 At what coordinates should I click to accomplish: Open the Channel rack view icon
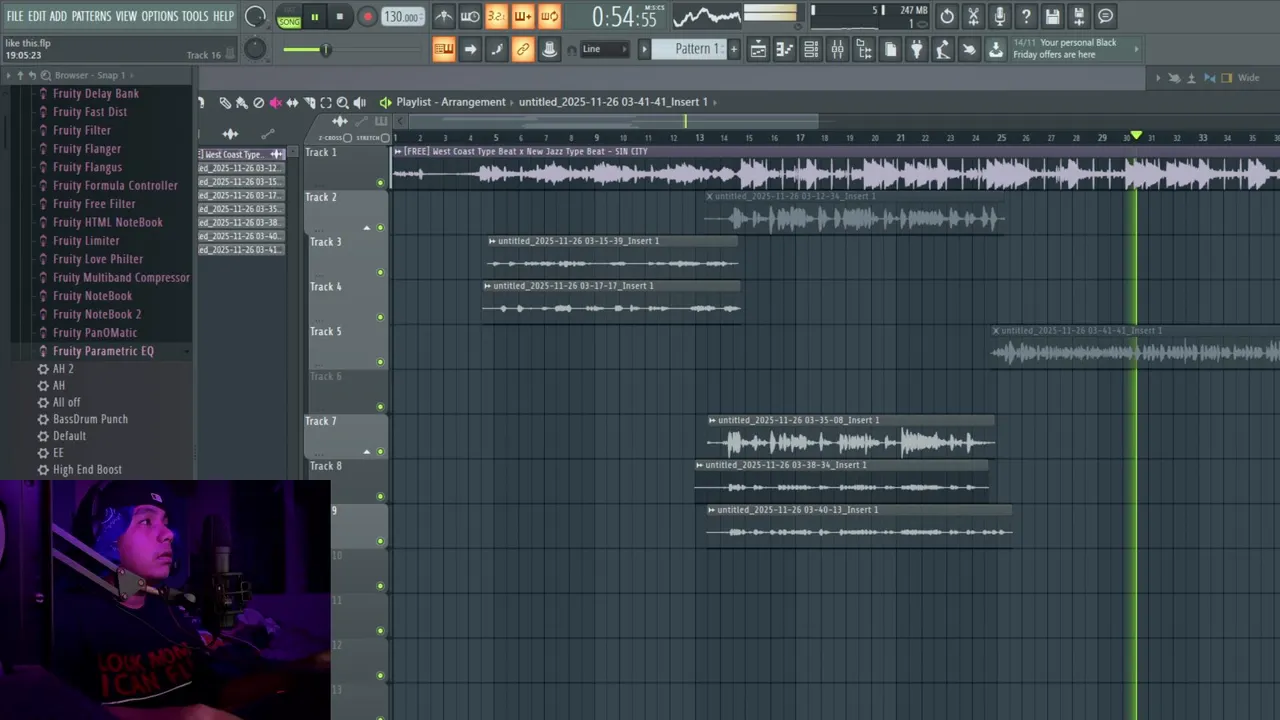click(x=811, y=49)
